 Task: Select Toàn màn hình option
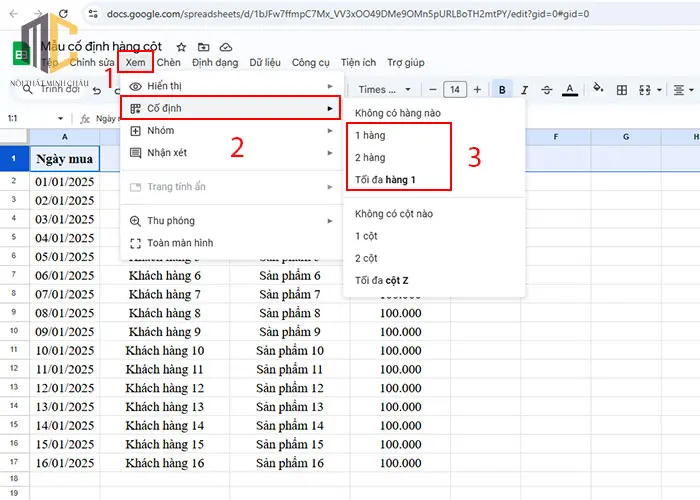231,243
